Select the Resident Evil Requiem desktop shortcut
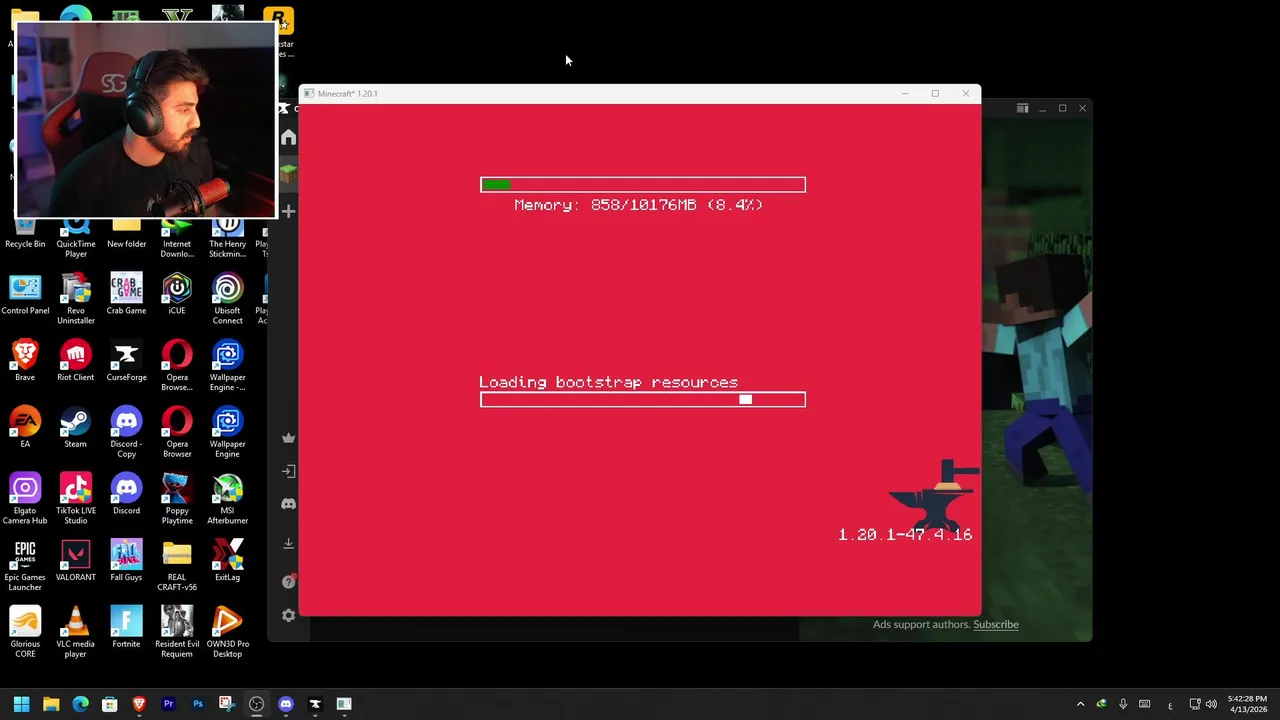 click(177, 632)
